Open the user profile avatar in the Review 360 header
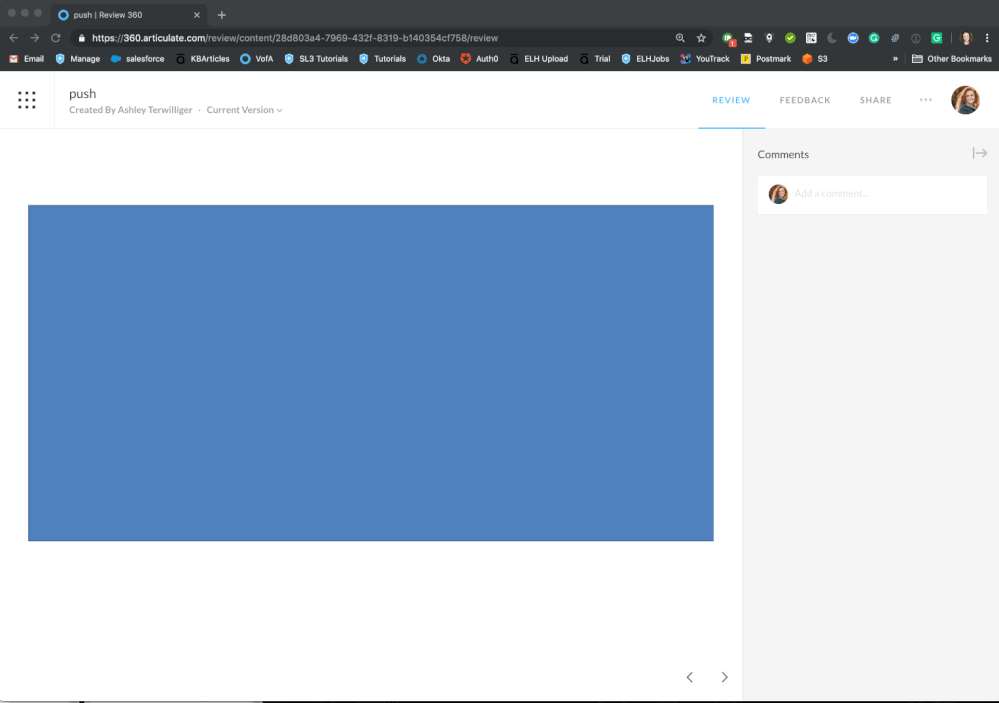 coord(965,100)
